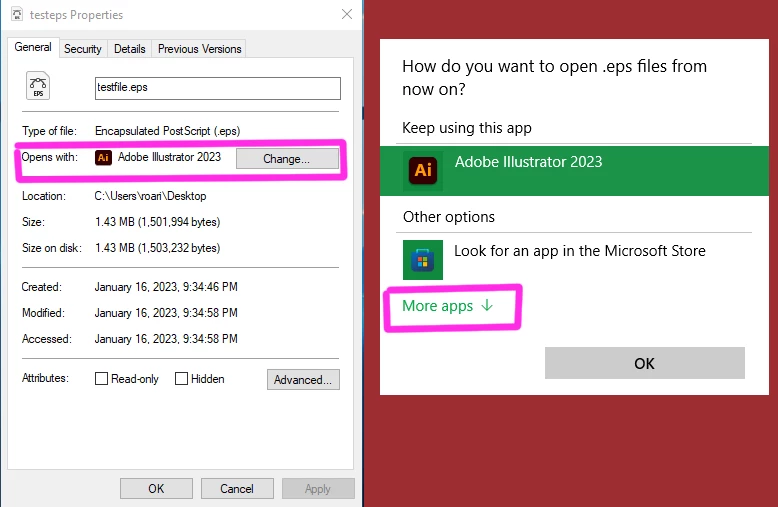Open the Security tab

coord(82,49)
